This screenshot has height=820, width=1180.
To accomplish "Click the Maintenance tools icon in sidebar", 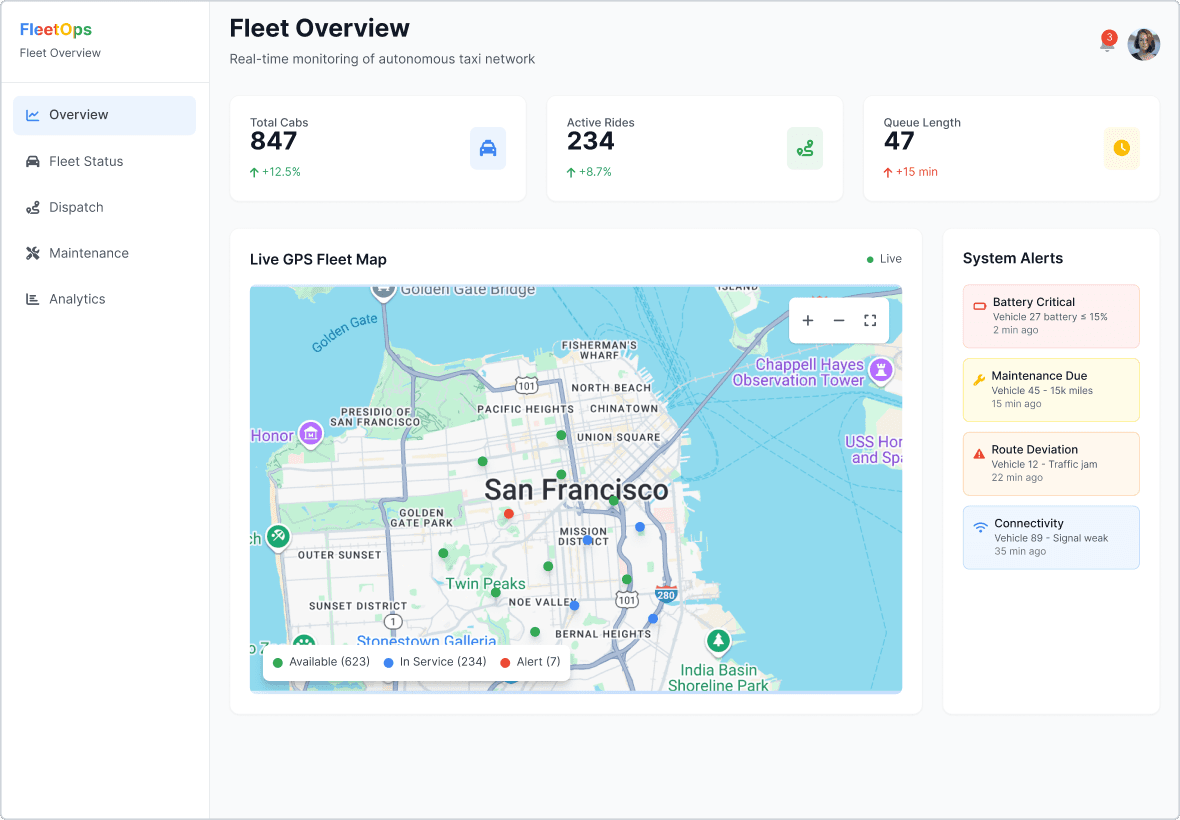I will (x=32, y=254).
